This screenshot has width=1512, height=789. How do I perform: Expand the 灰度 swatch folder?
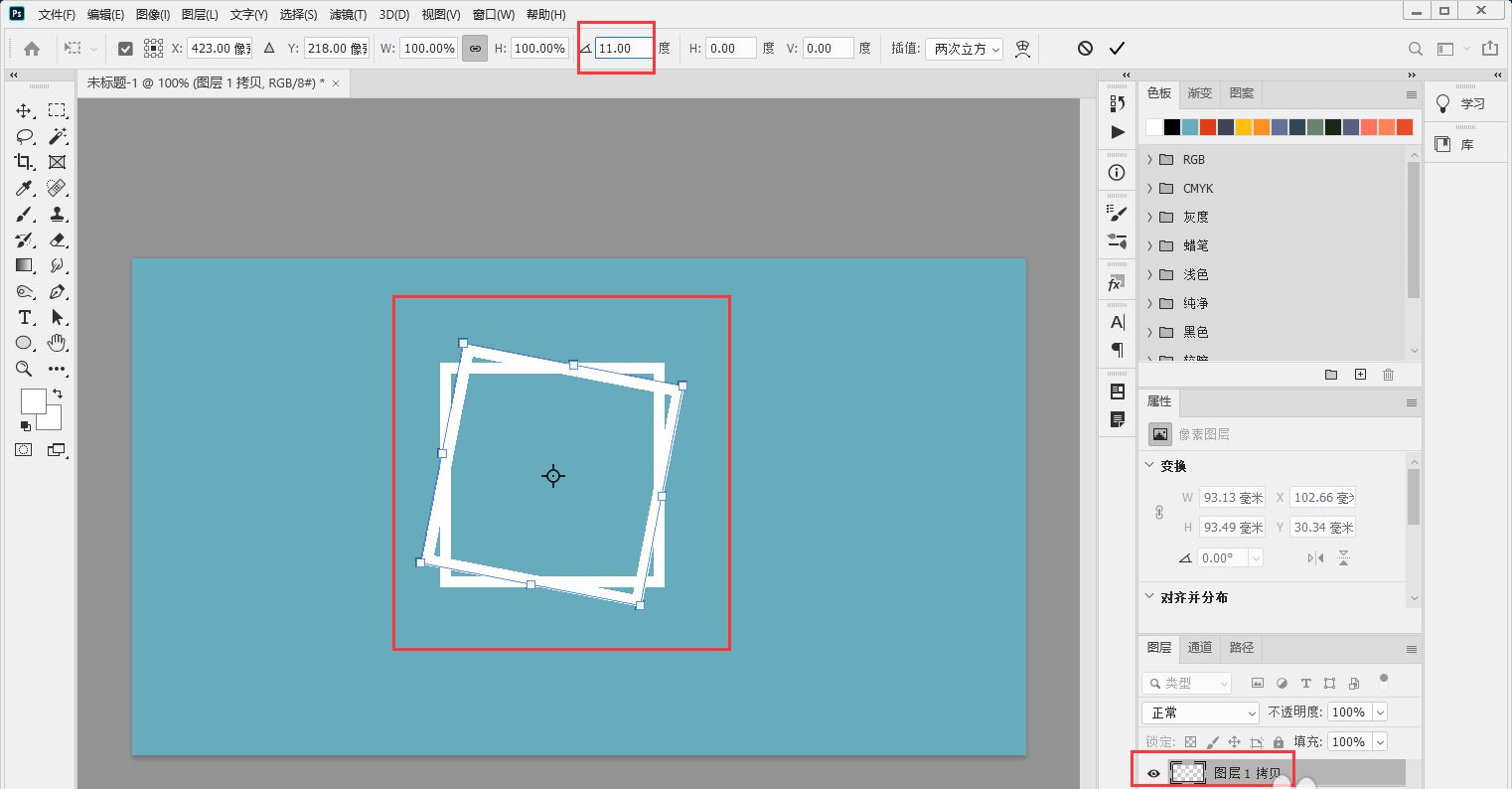tap(1150, 217)
